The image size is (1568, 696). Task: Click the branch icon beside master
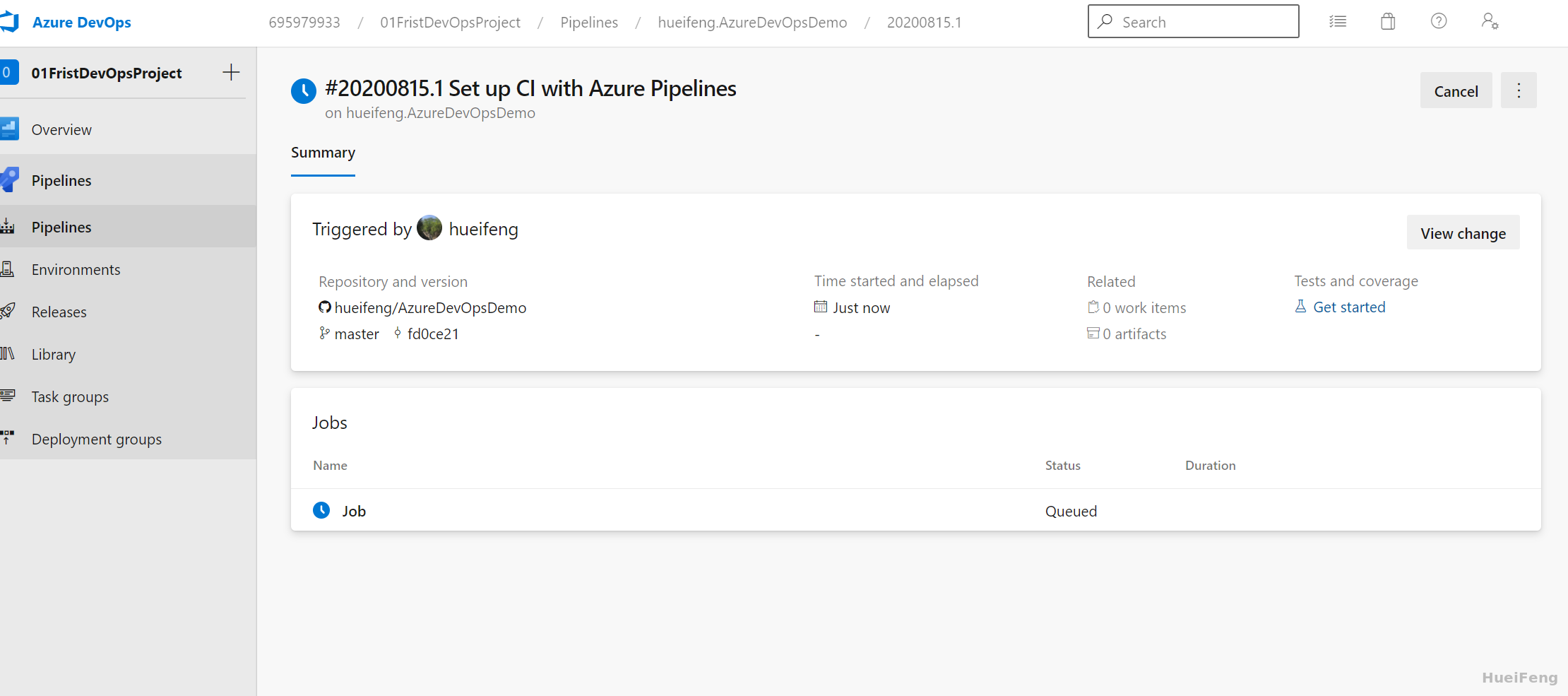(324, 333)
